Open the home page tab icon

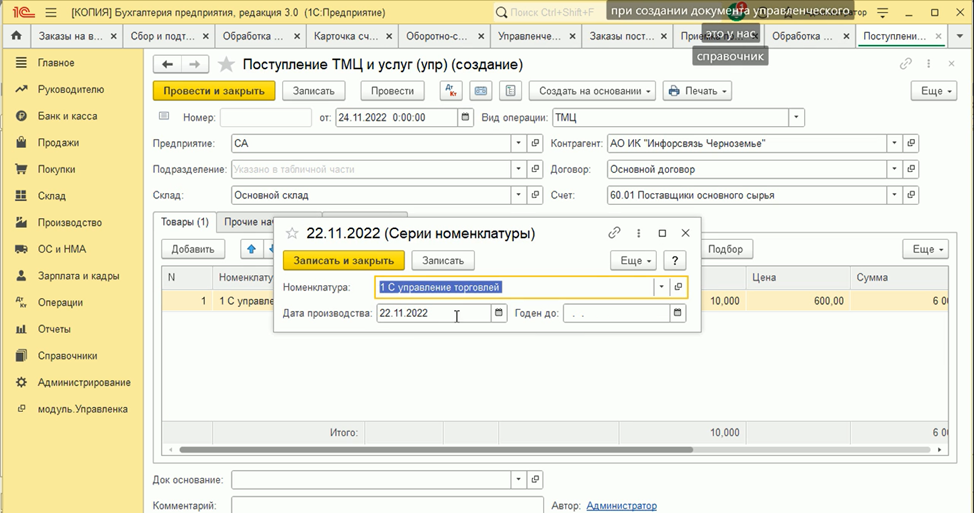[16, 36]
